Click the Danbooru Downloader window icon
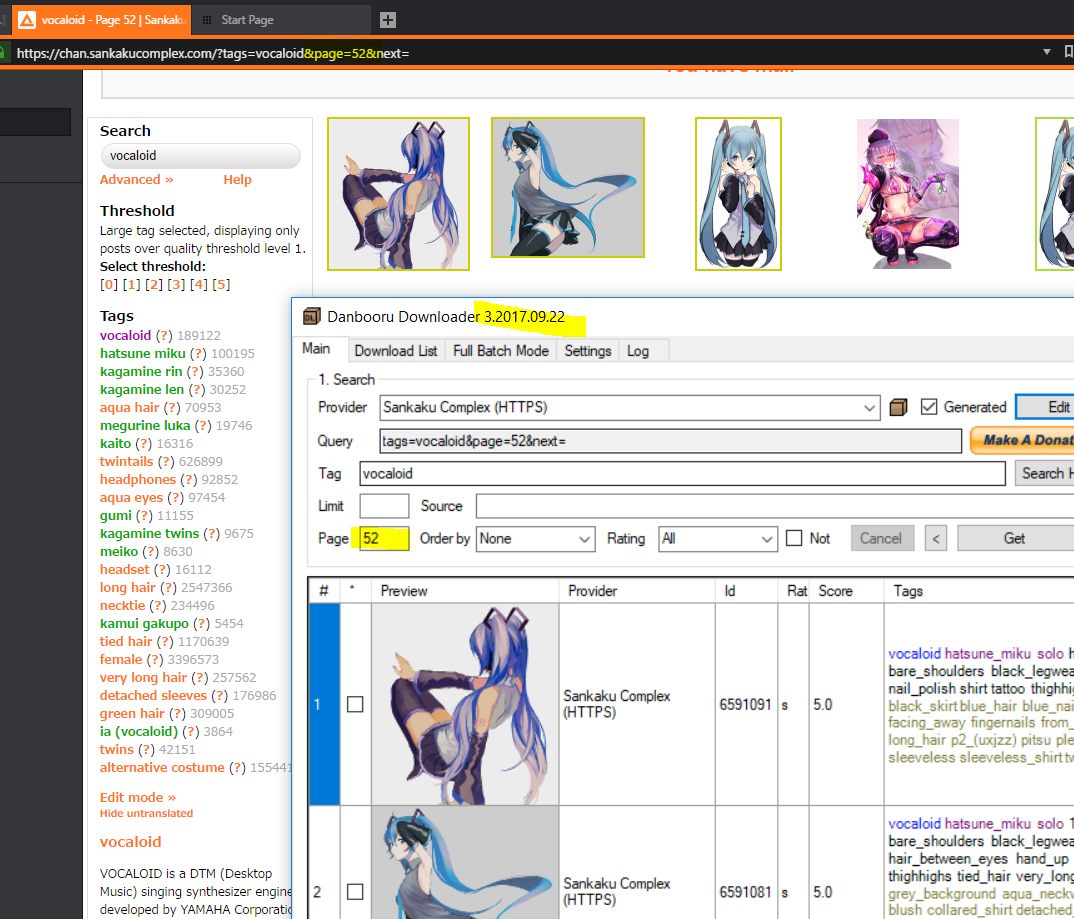 312,316
